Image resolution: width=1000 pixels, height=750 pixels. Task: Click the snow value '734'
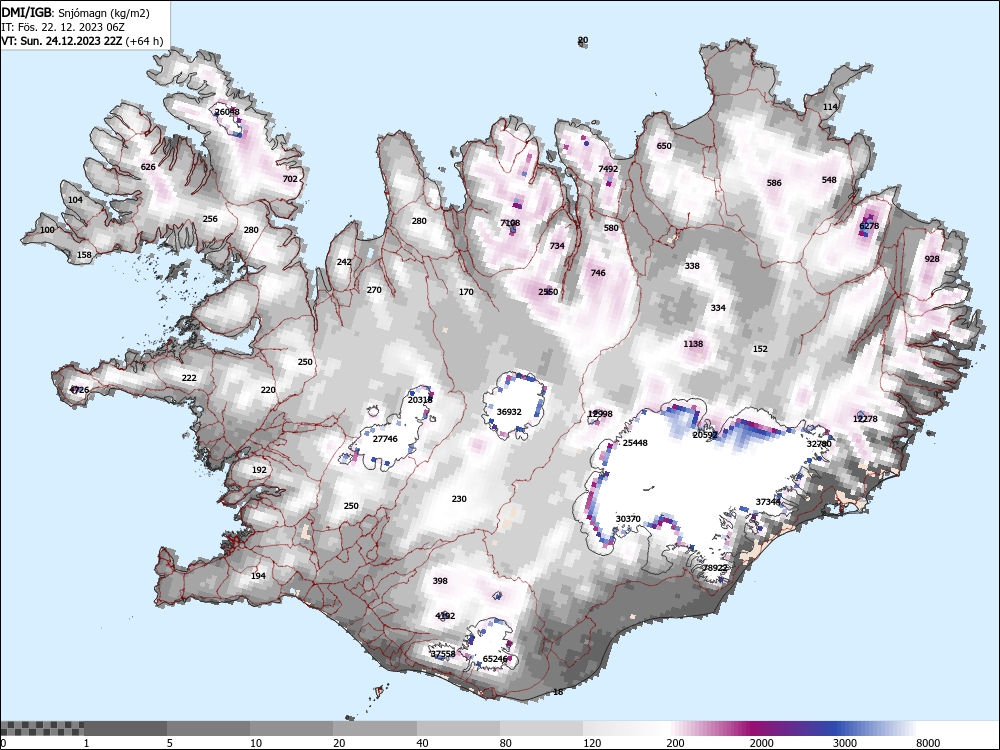click(x=557, y=246)
